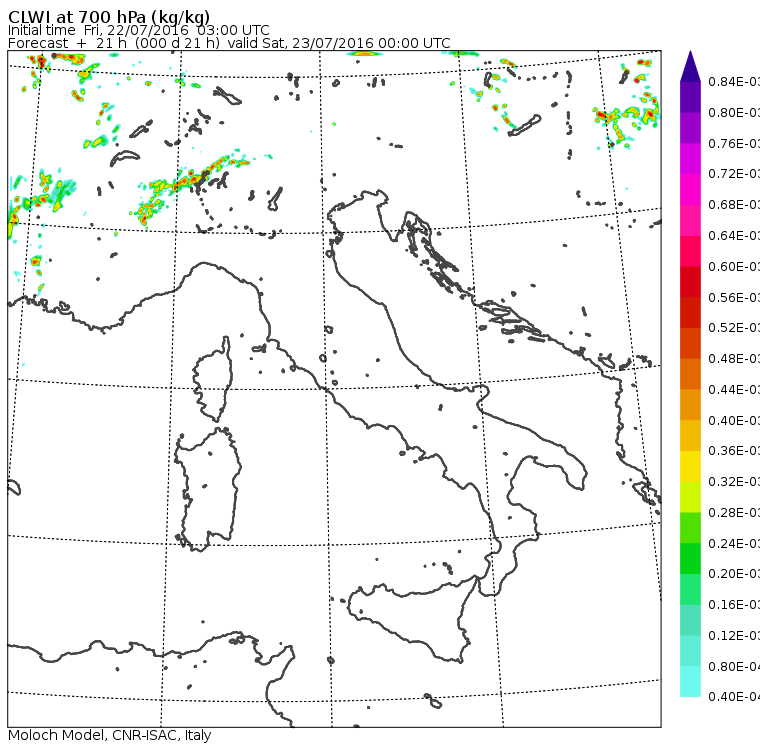
Task: Click the 0.56E-03 colorbar label
Action: coord(734,297)
